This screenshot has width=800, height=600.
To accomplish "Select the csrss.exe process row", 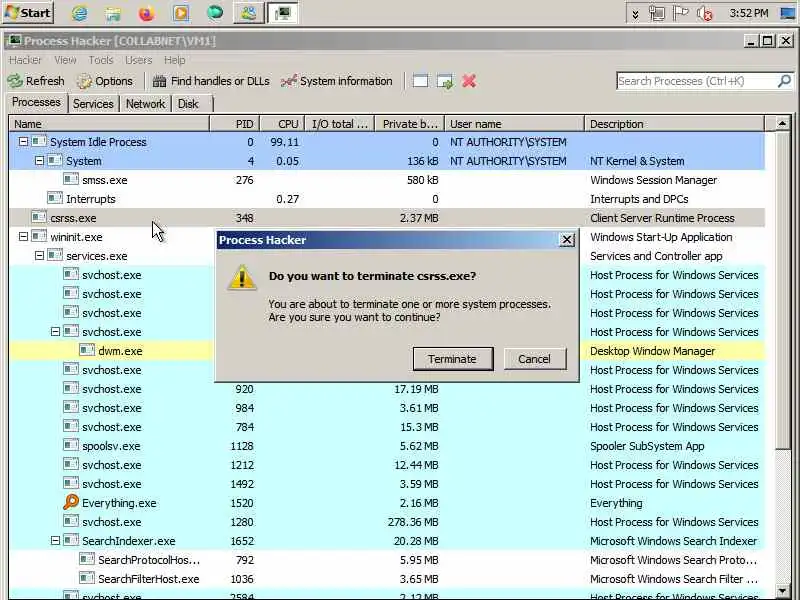I will pos(387,218).
